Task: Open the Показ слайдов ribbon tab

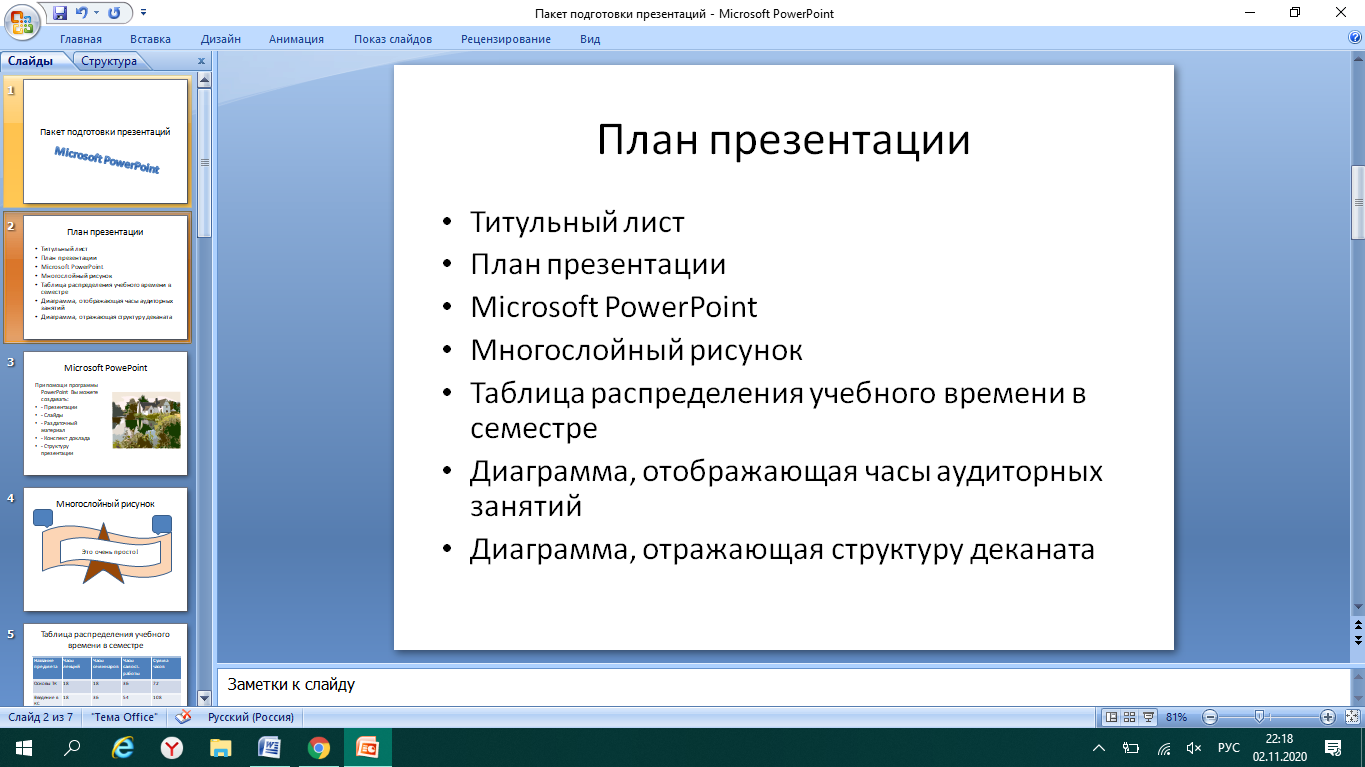Action: 393,39
